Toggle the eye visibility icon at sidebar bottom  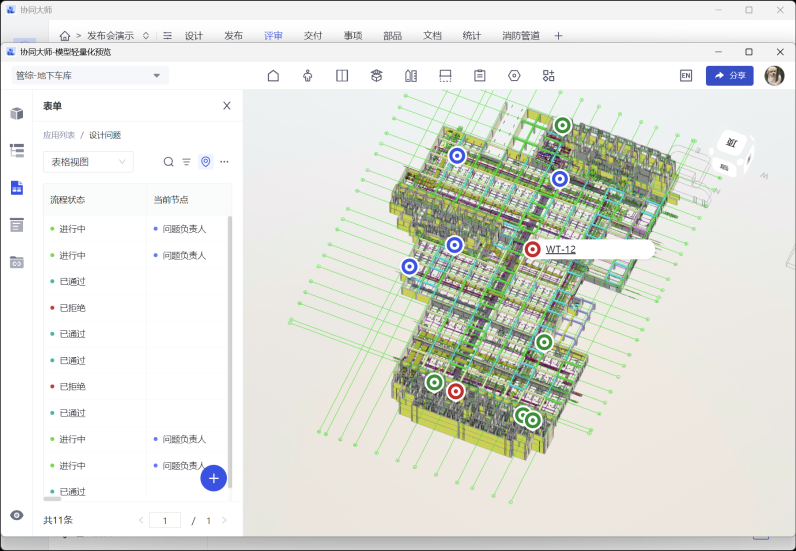point(17,515)
